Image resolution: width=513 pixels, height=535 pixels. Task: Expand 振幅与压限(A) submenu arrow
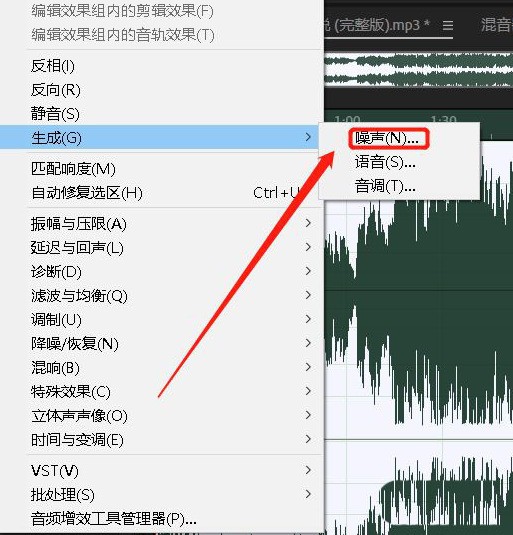(x=308, y=223)
